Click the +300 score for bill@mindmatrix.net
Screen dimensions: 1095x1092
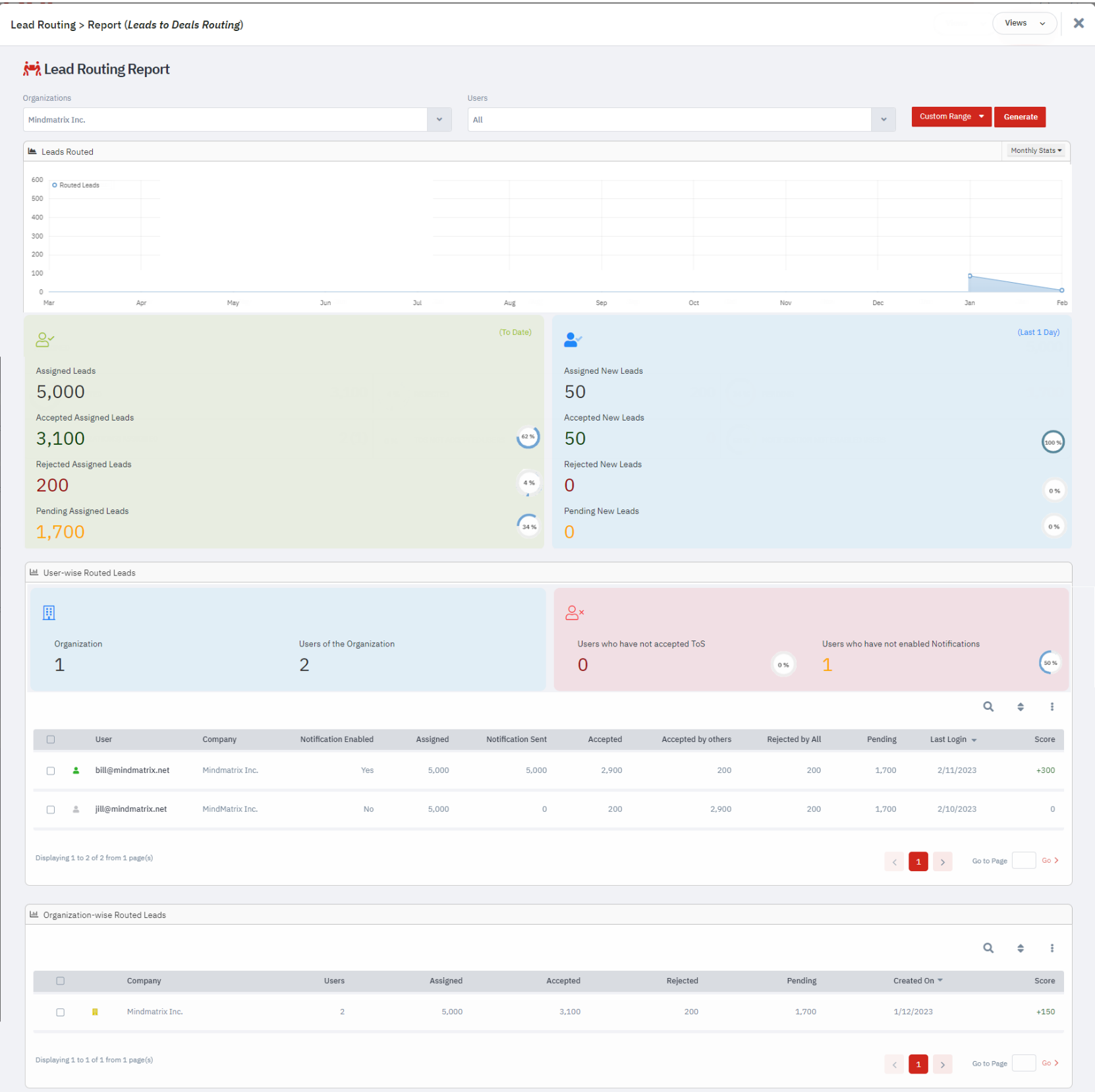click(1046, 770)
